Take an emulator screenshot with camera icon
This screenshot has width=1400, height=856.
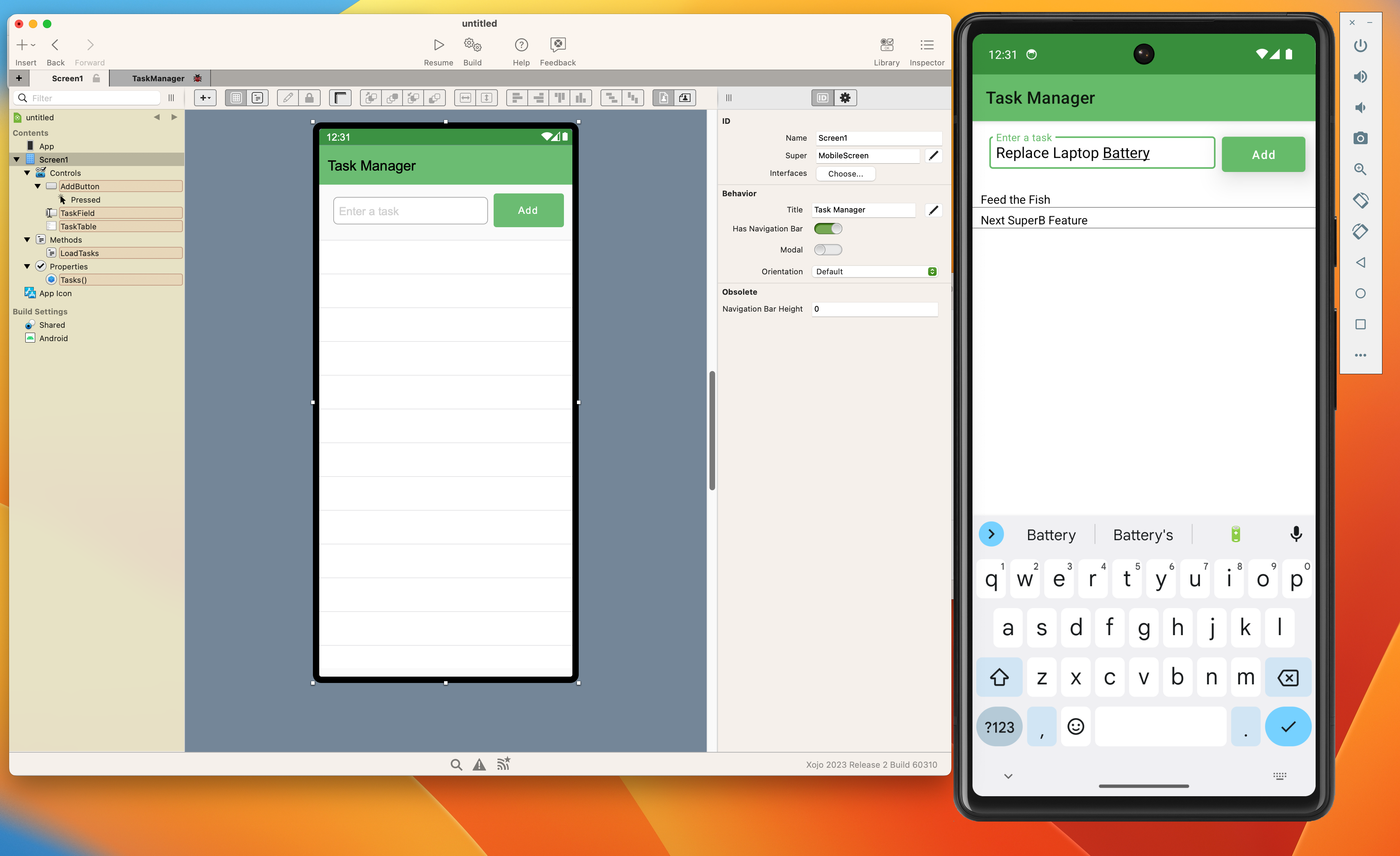(1360, 138)
